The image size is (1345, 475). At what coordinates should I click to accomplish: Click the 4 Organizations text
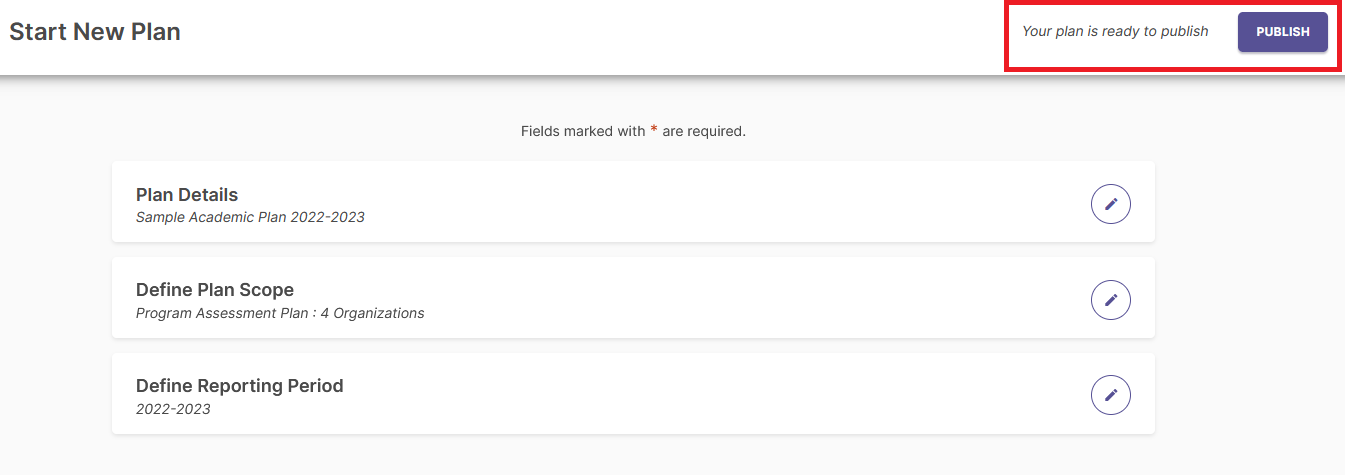[x=372, y=313]
